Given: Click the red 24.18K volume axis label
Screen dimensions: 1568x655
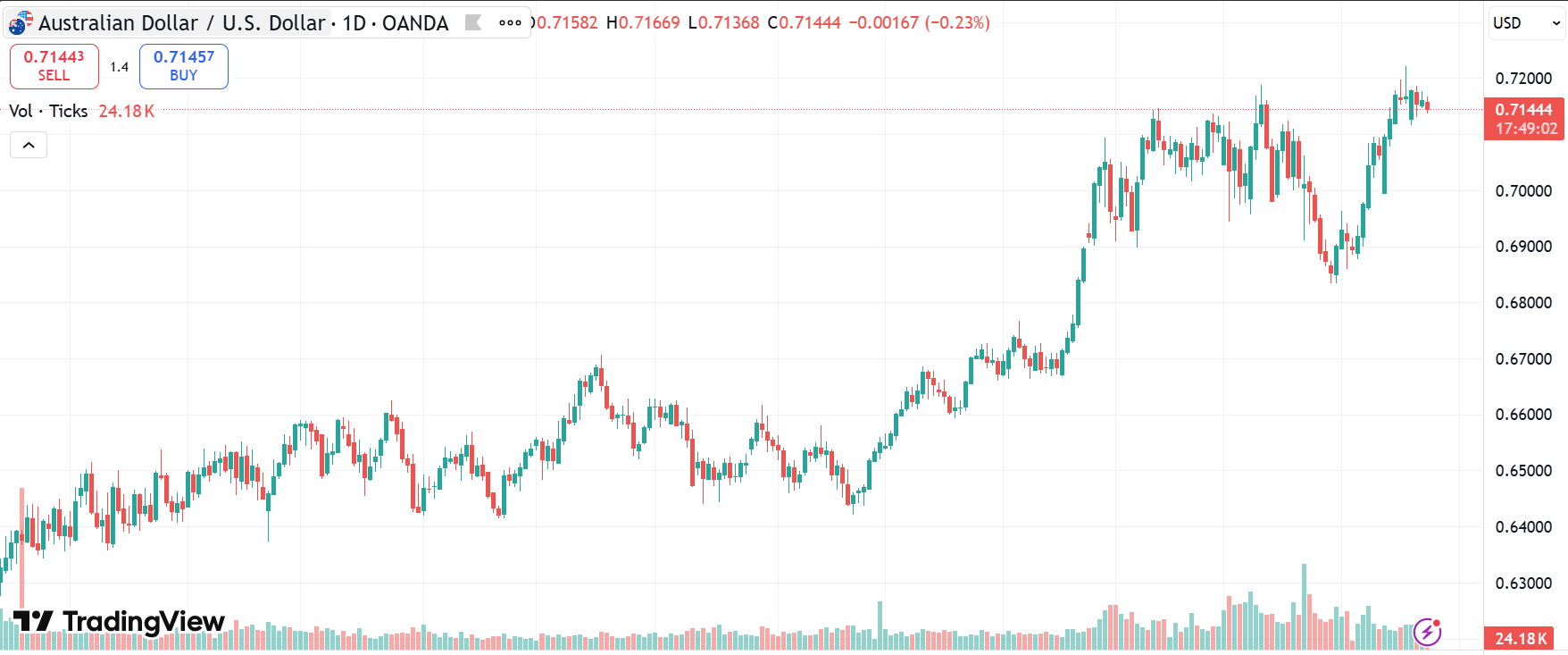Looking at the screenshot, I should point(1521,638).
